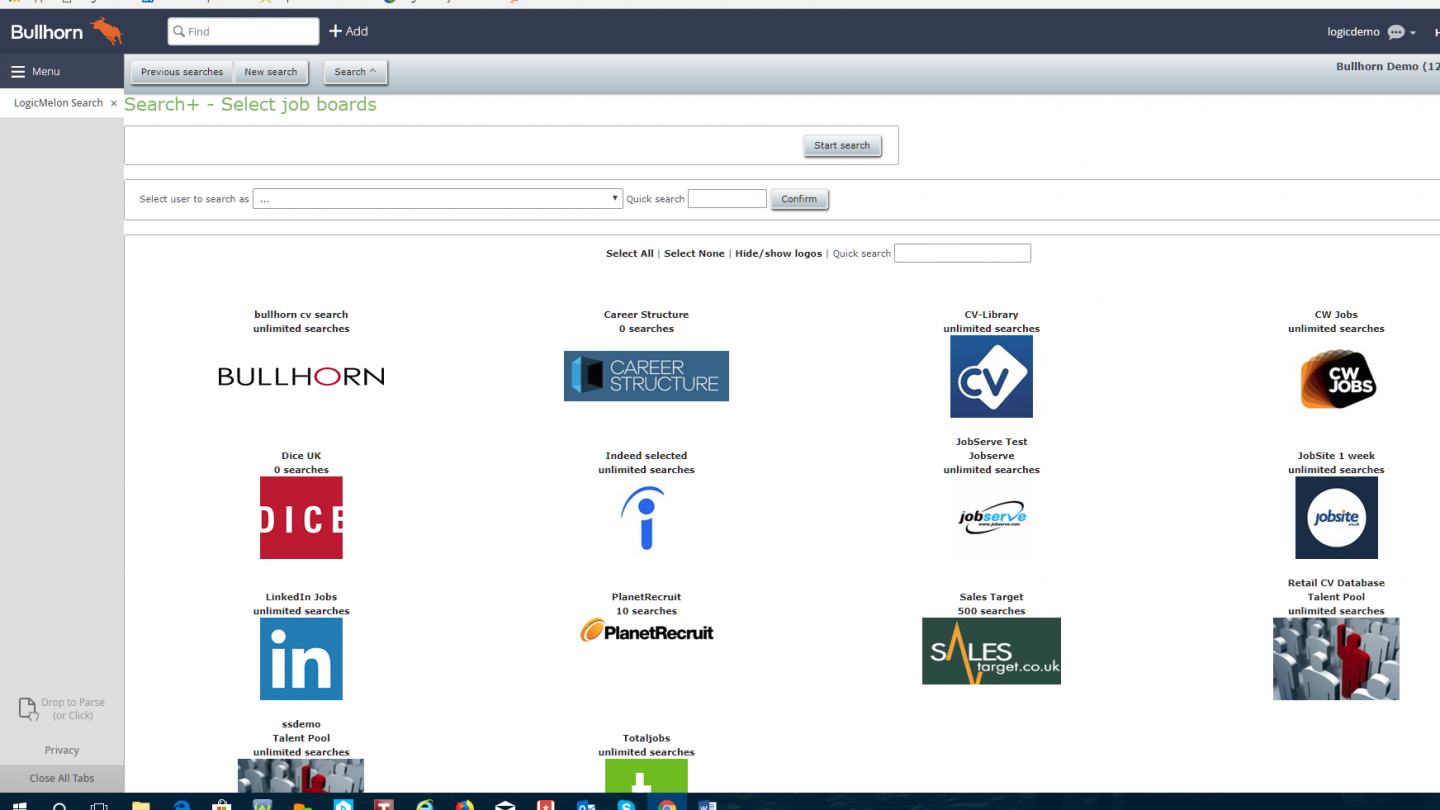Click the 'Bullhorn Demo' header text

tap(1377, 67)
